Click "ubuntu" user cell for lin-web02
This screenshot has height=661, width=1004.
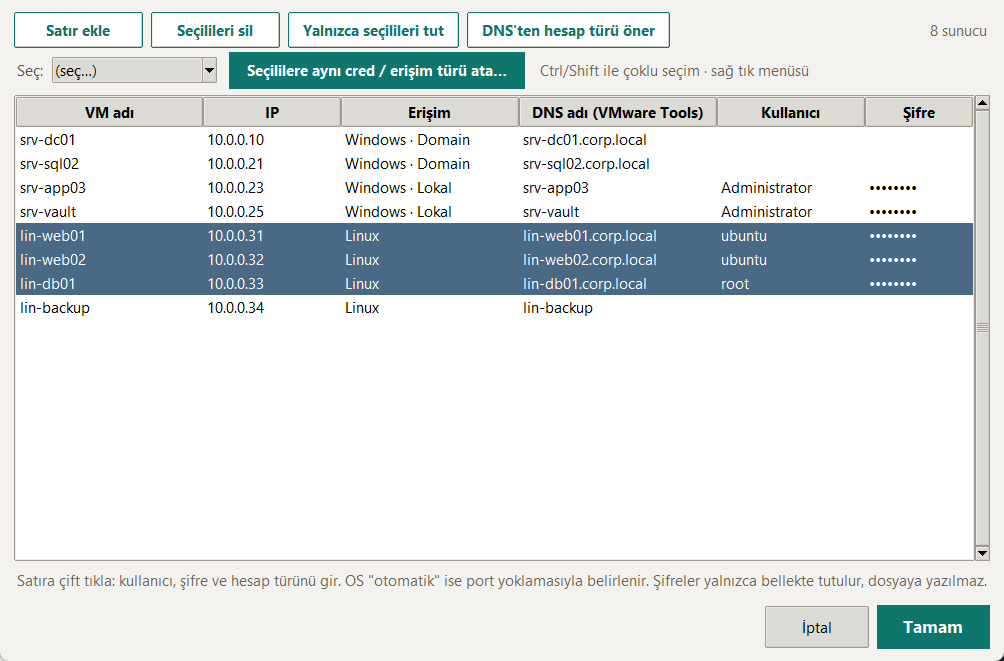coord(744,260)
